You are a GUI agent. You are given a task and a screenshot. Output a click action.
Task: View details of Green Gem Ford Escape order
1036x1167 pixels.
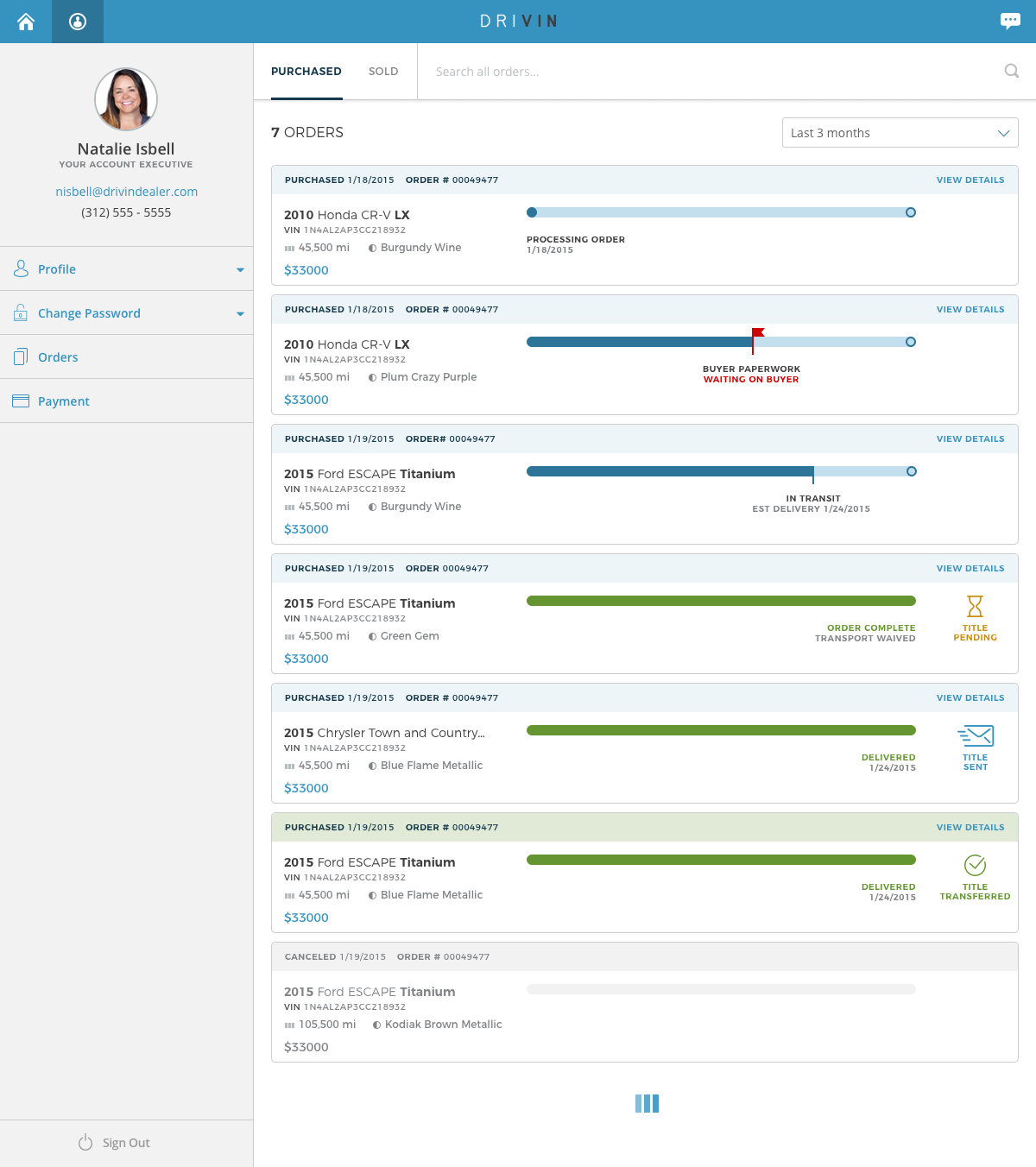pyautogui.click(x=970, y=569)
